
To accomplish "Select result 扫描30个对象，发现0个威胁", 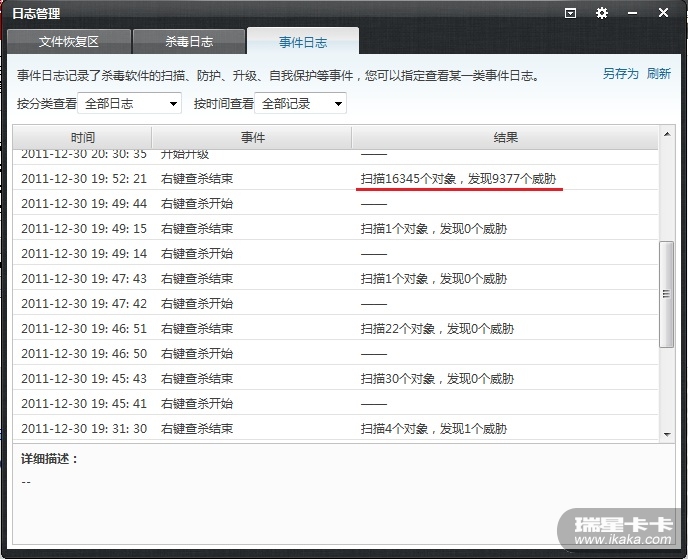I will pyautogui.click(x=437, y=379).
